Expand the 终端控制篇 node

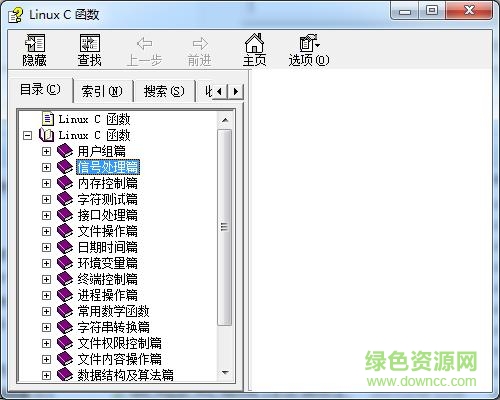tap(46, 279)
